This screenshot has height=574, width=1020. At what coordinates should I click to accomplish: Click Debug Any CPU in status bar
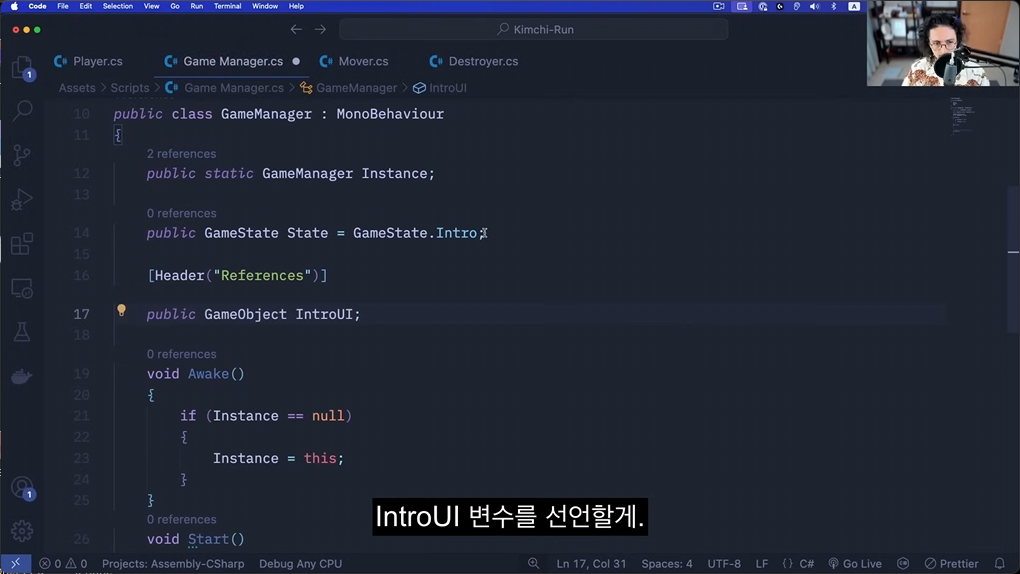(x=301, y=564)
